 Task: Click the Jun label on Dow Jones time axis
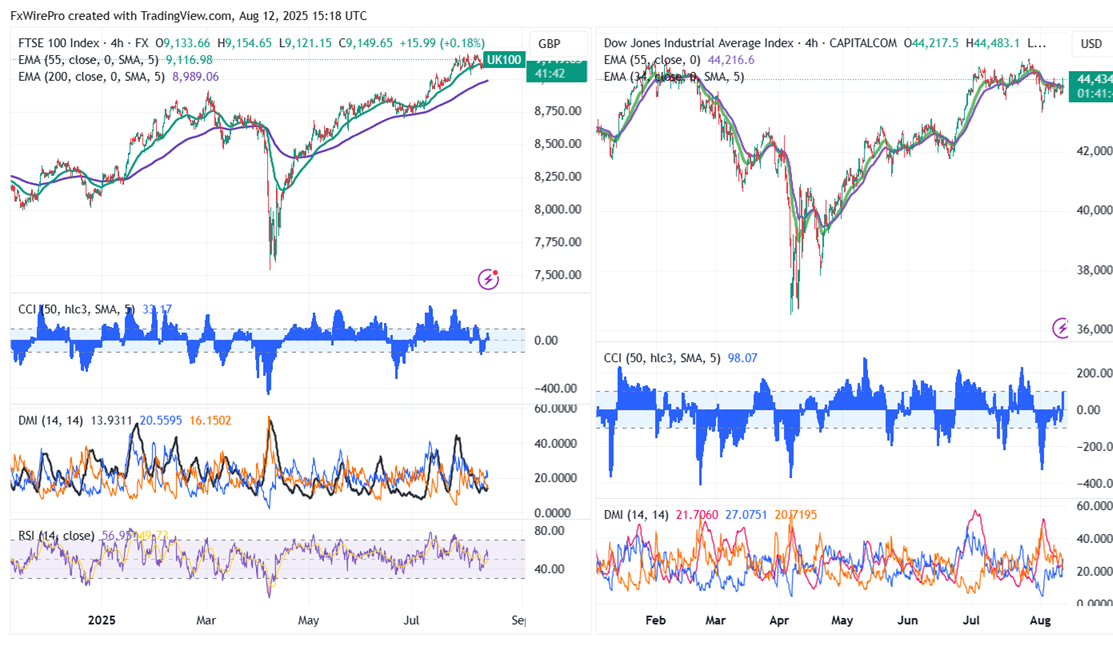click(x=907, y=620)
